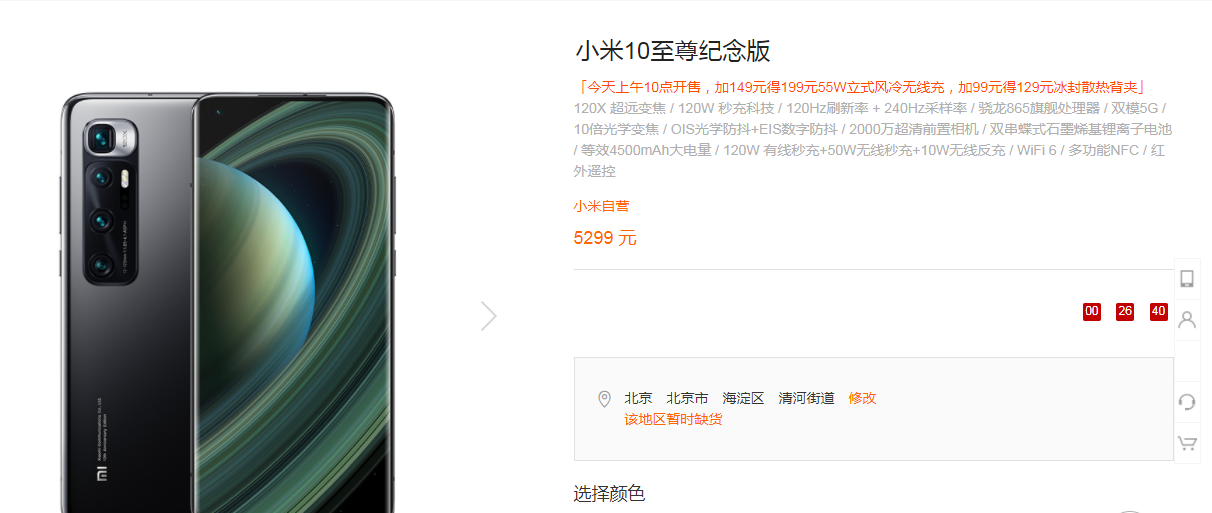
Task: Click the 该地区暂时缺货 stock notice
Action: [673, 419]
